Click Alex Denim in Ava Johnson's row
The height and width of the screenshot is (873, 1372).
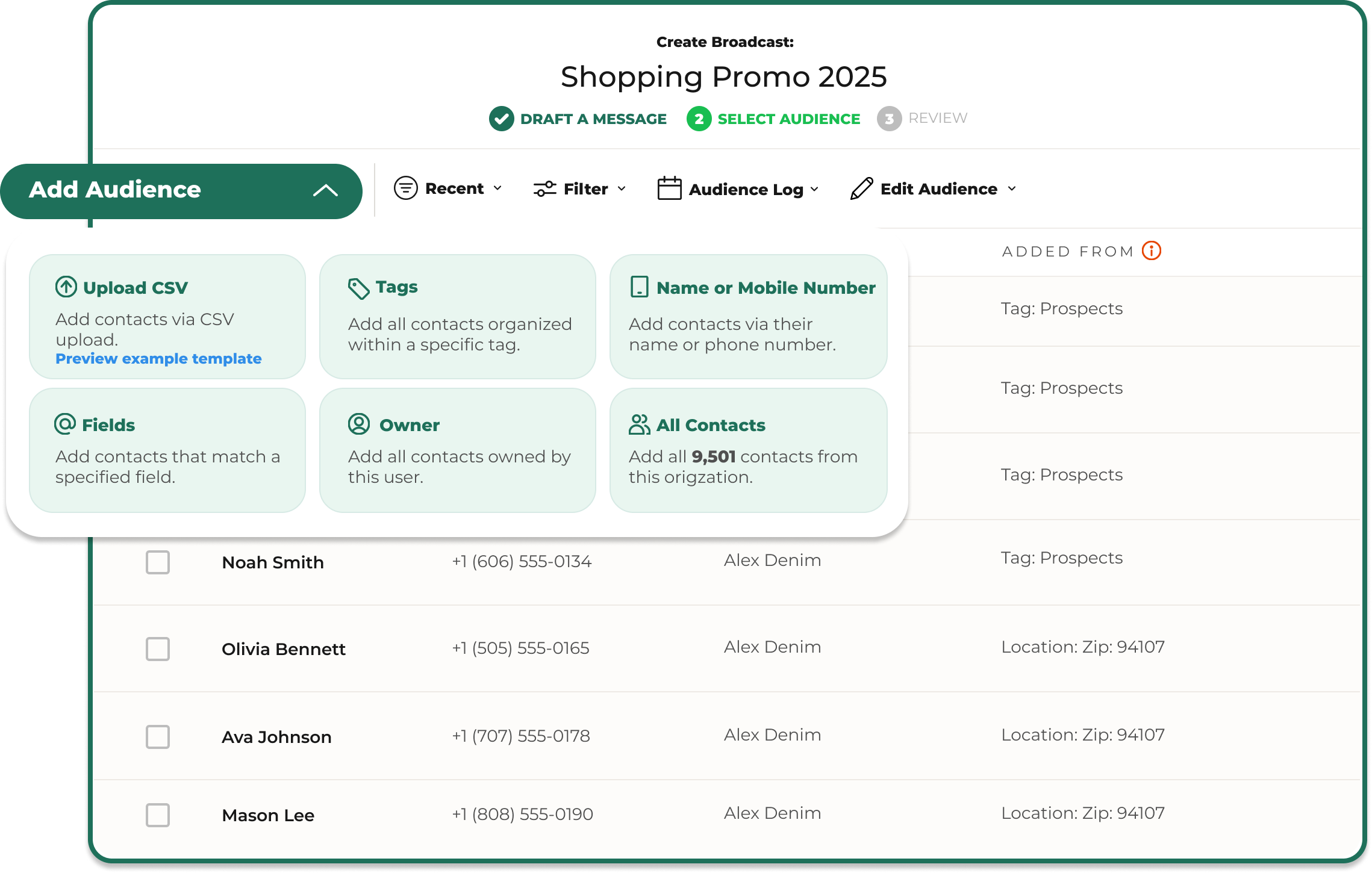[x=772, y=735]
